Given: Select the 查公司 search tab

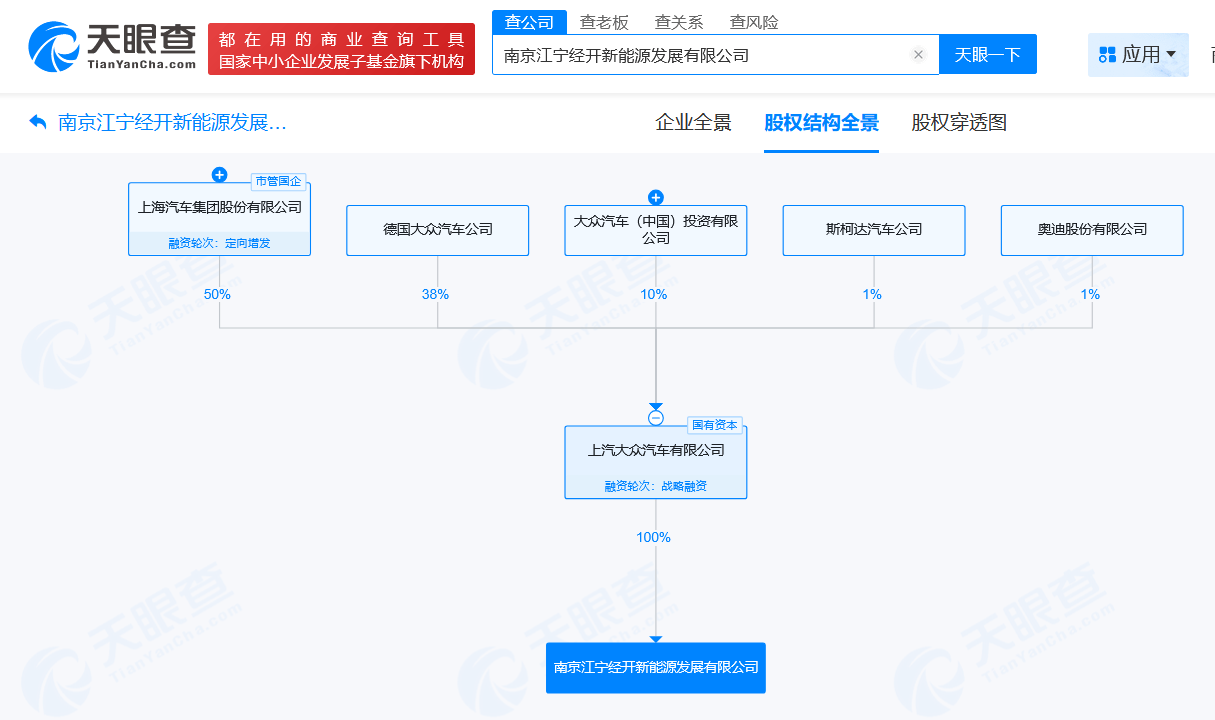Looking at the screenshot, I should (x=529, y=22).
